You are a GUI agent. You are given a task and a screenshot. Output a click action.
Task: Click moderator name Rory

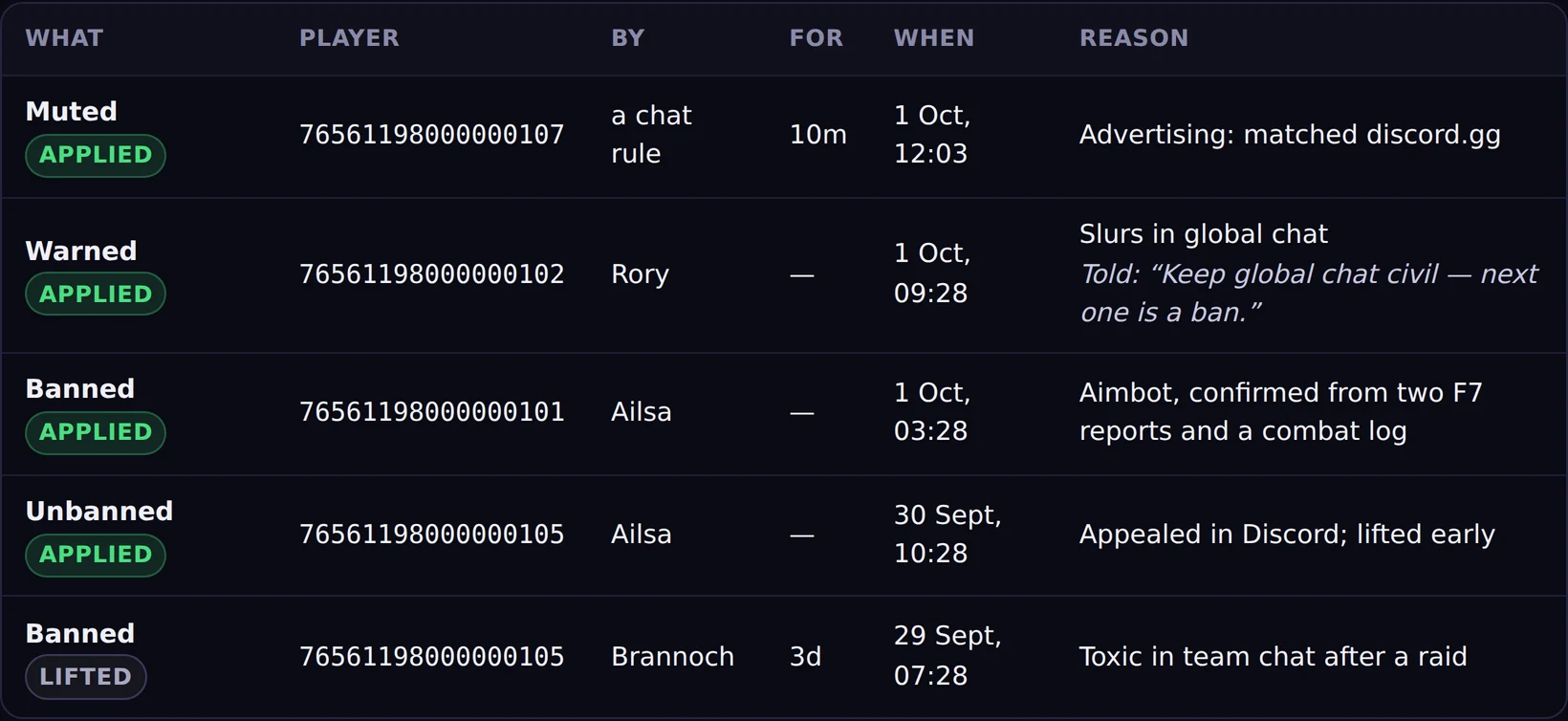click(641, 274)
